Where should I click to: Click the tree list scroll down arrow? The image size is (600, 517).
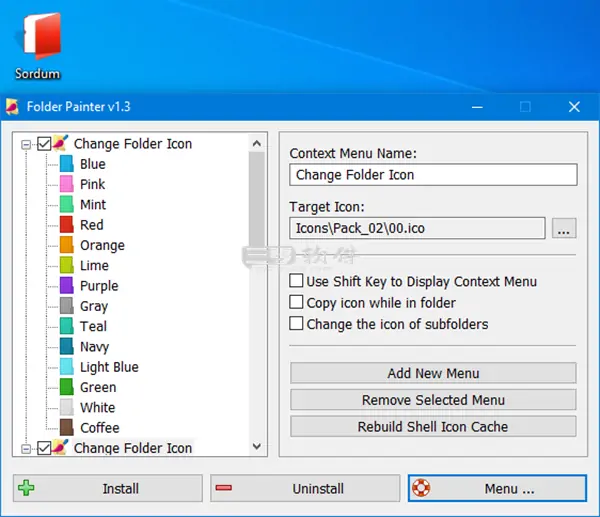coord(257,446)
